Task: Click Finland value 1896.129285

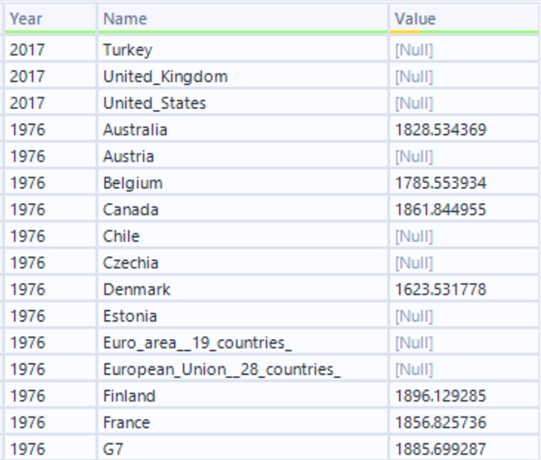Action: pyautogui.click(x=464, y=395)
